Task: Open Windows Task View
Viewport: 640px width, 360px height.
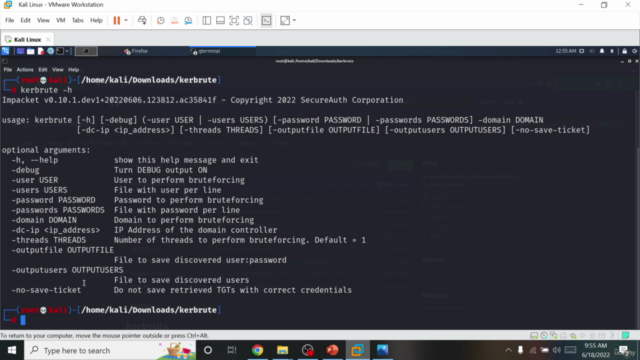Action: tap(232, 350)
